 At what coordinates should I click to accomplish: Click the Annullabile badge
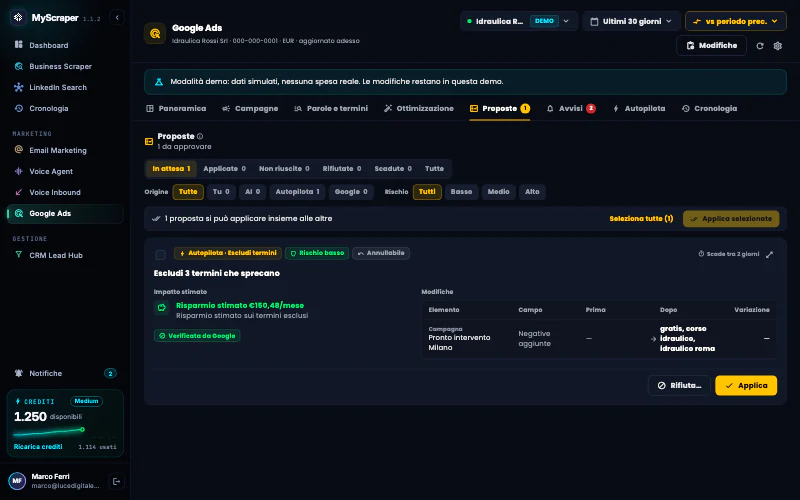[381, 253]
